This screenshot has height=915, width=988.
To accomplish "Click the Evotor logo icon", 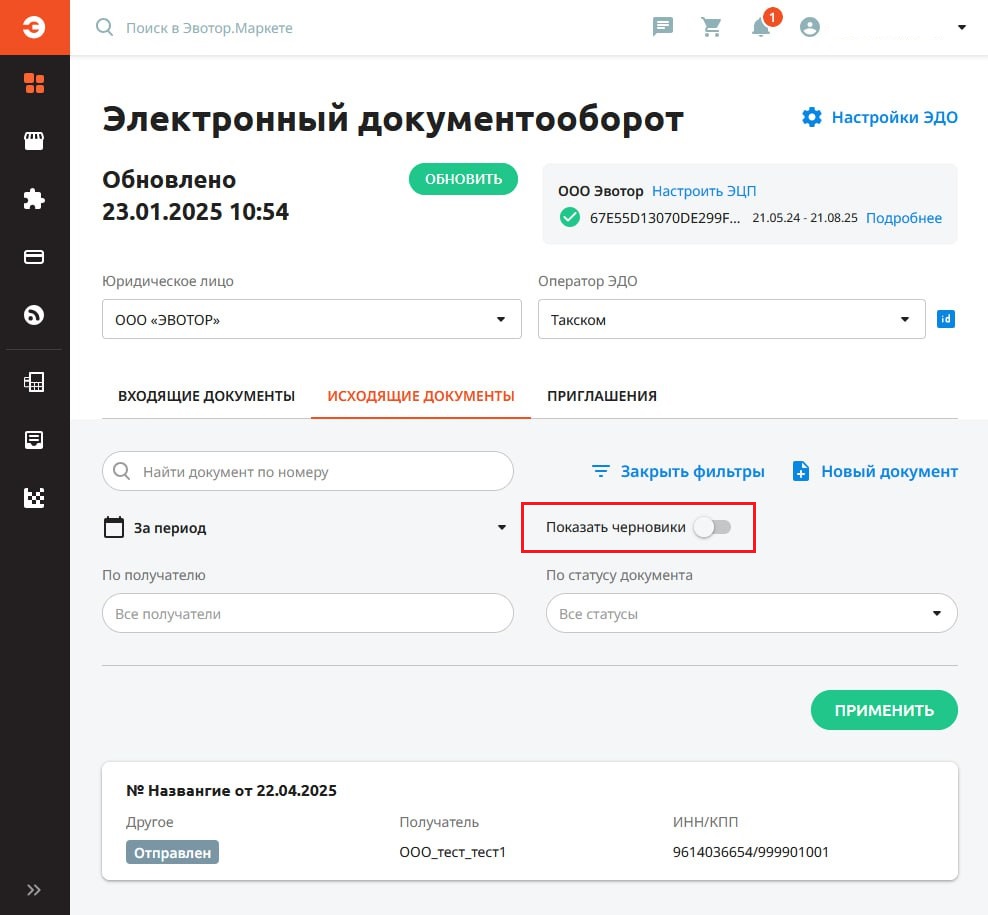I will click(x=34, y=27).
